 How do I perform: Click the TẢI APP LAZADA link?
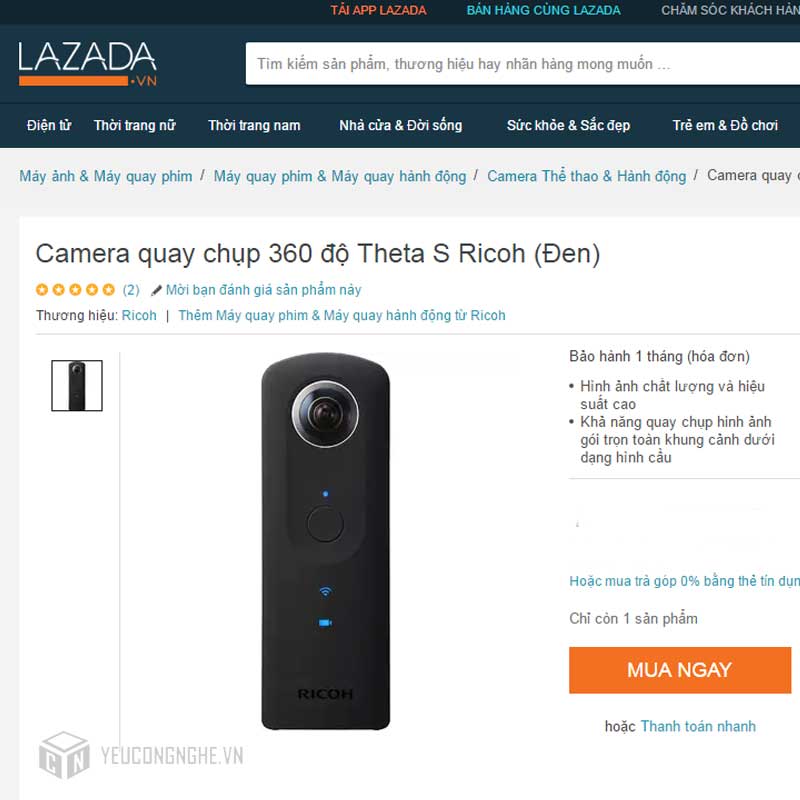pos(378,10)
